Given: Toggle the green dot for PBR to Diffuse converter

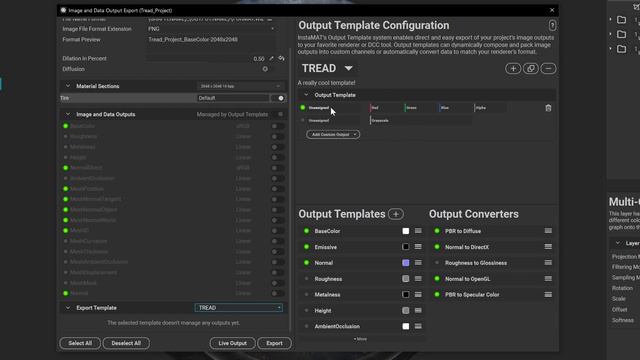Looking at the screenshot, I should click(437, 231).
